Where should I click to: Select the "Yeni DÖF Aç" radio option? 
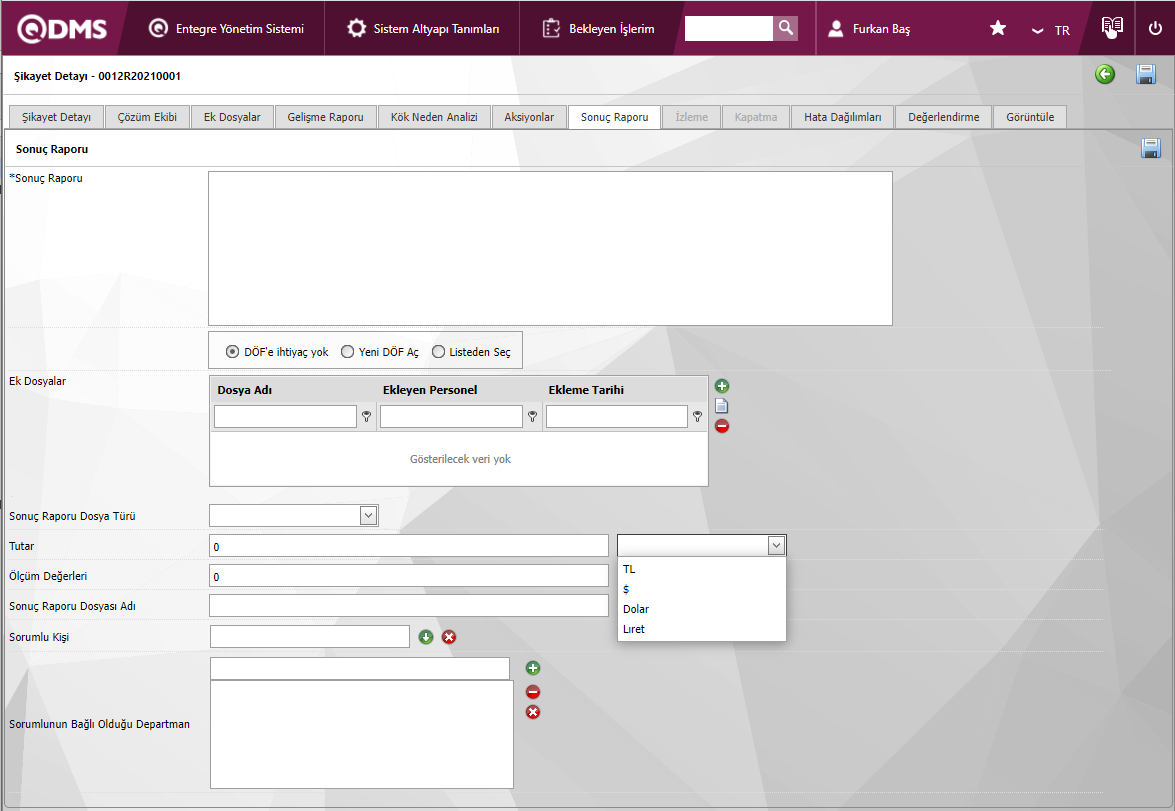click(x=348, y=352)
